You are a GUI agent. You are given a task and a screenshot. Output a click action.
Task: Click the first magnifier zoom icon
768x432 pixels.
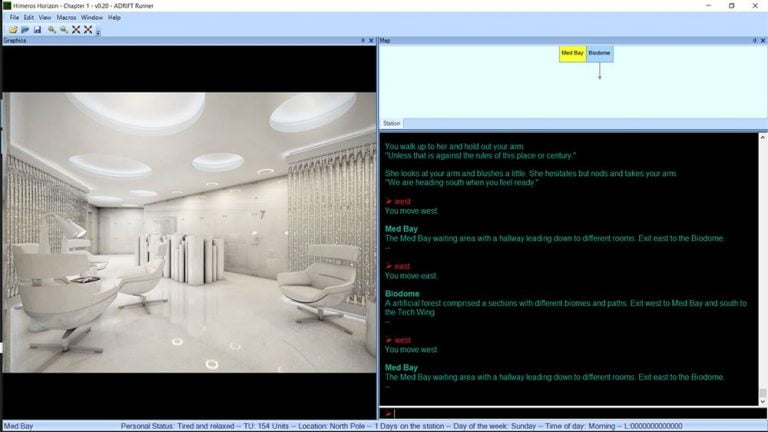[x=52, y=30]
